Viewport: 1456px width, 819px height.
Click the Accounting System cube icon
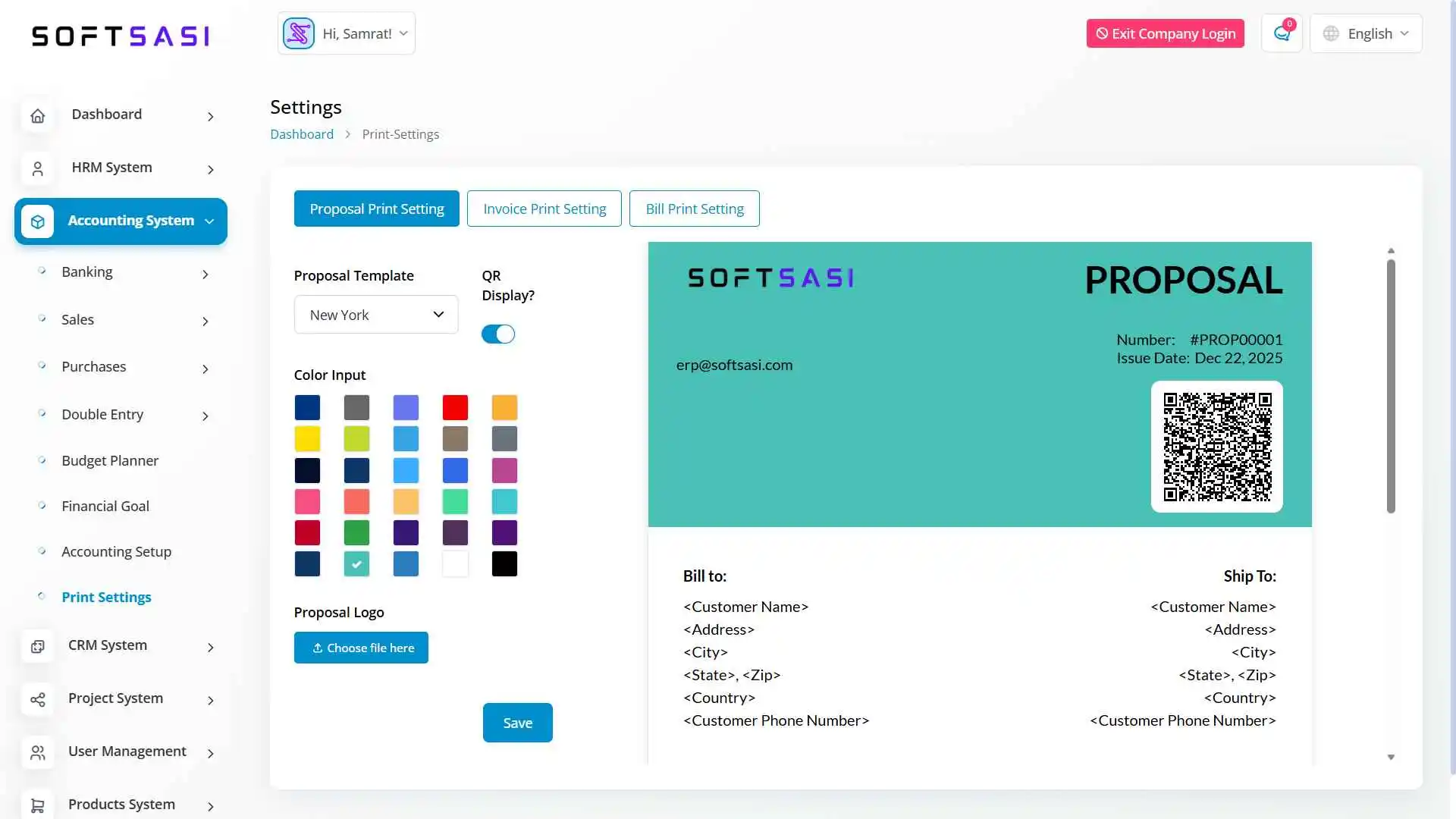pyautogui.click(x=38, y=221)
